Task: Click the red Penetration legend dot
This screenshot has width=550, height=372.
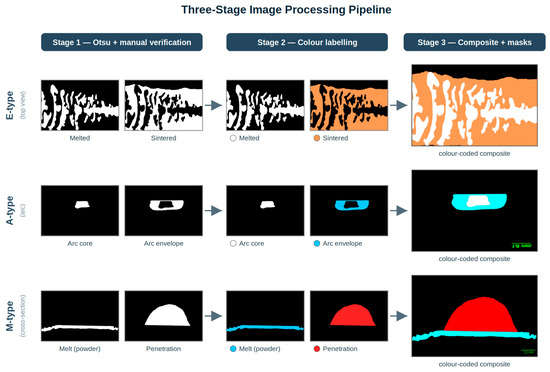Action: pos(317,349)
